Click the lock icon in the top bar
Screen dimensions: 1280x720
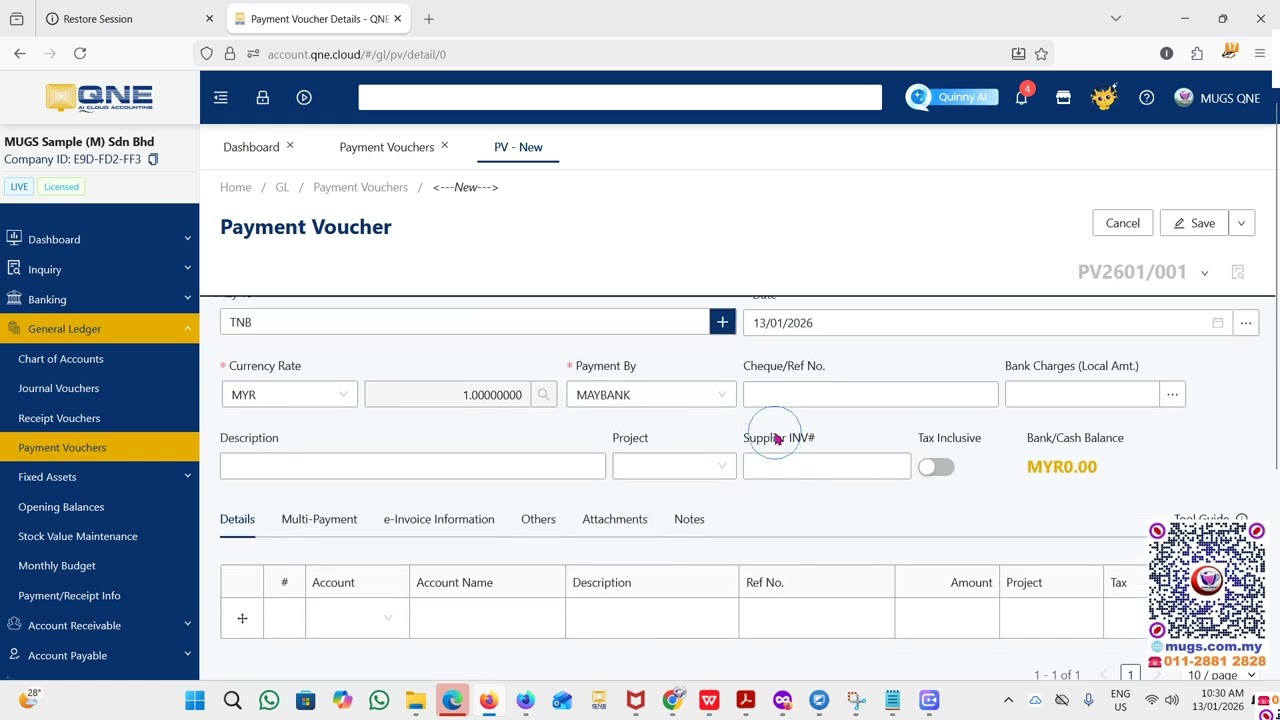coord(263,97)
